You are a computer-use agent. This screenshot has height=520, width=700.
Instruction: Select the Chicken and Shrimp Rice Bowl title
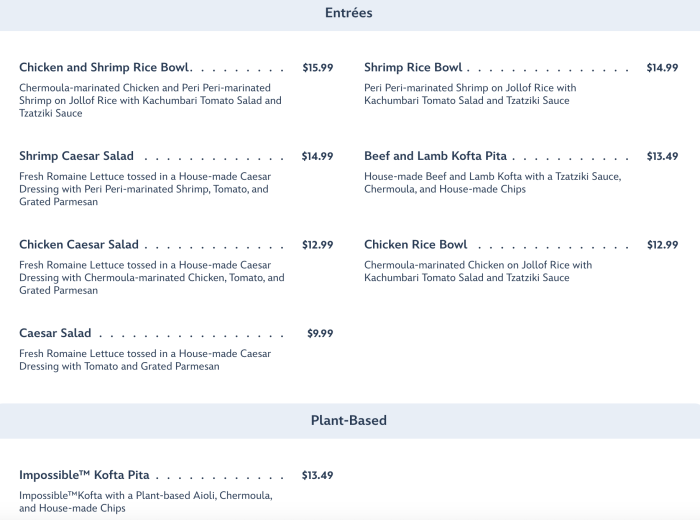(104, 68)
